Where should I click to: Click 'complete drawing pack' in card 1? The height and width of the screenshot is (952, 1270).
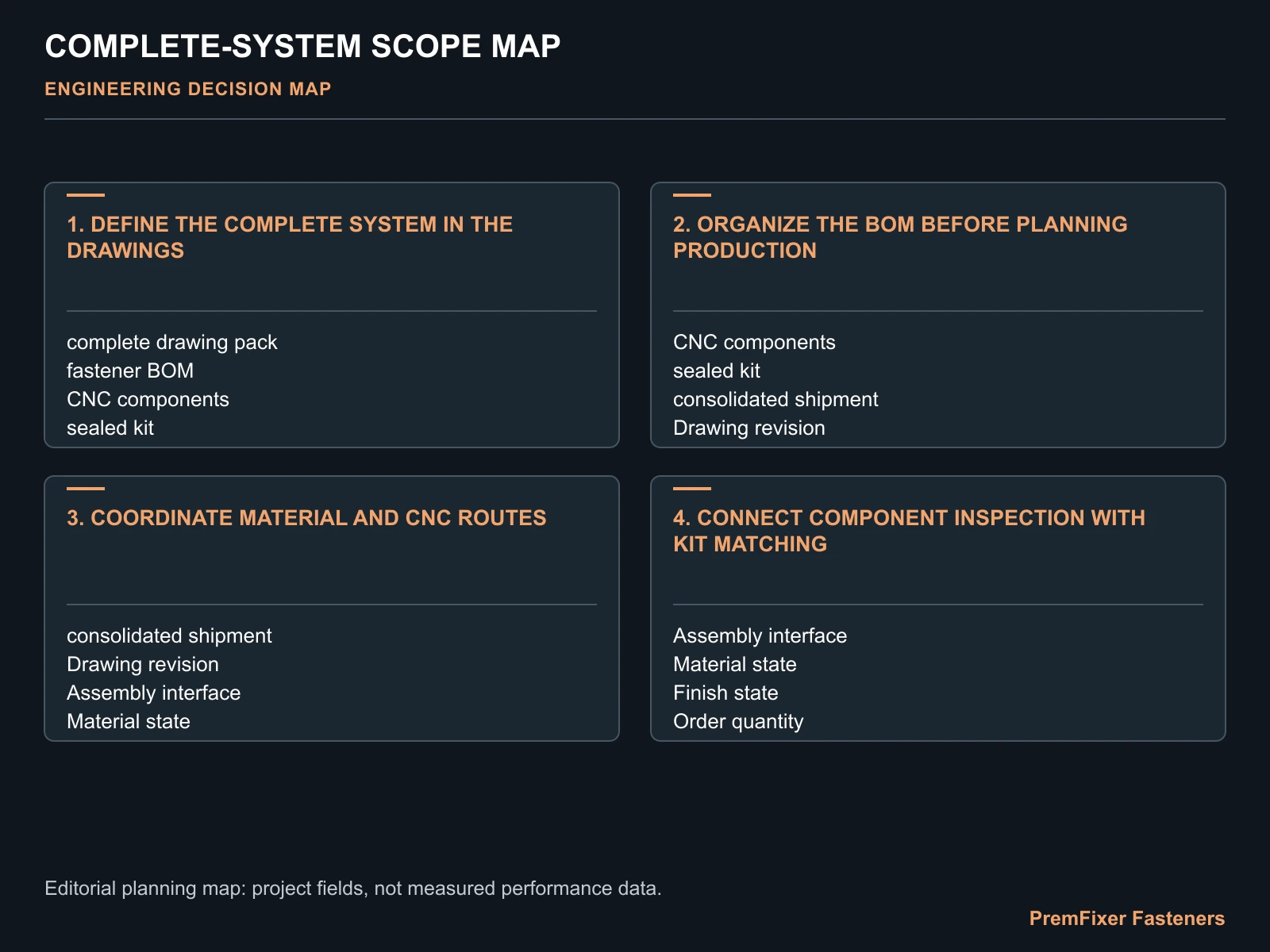pos(172,342)
